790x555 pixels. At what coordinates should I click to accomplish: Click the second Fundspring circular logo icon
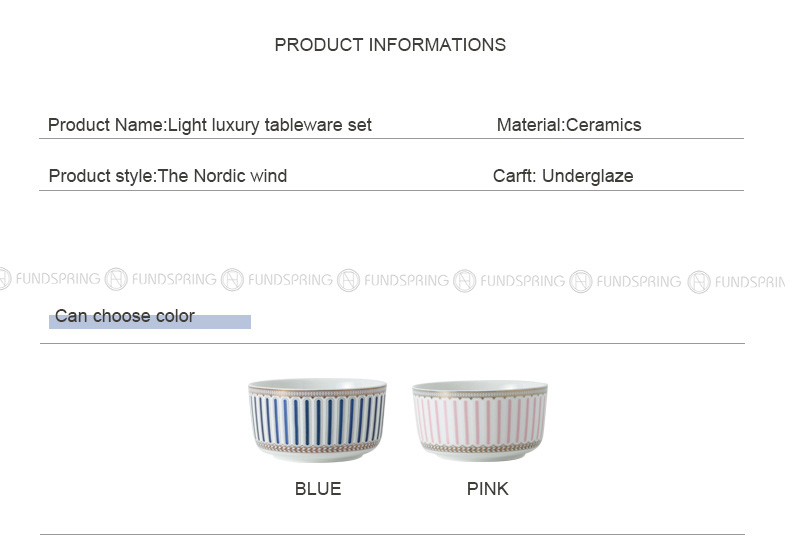tap(232, 280)
